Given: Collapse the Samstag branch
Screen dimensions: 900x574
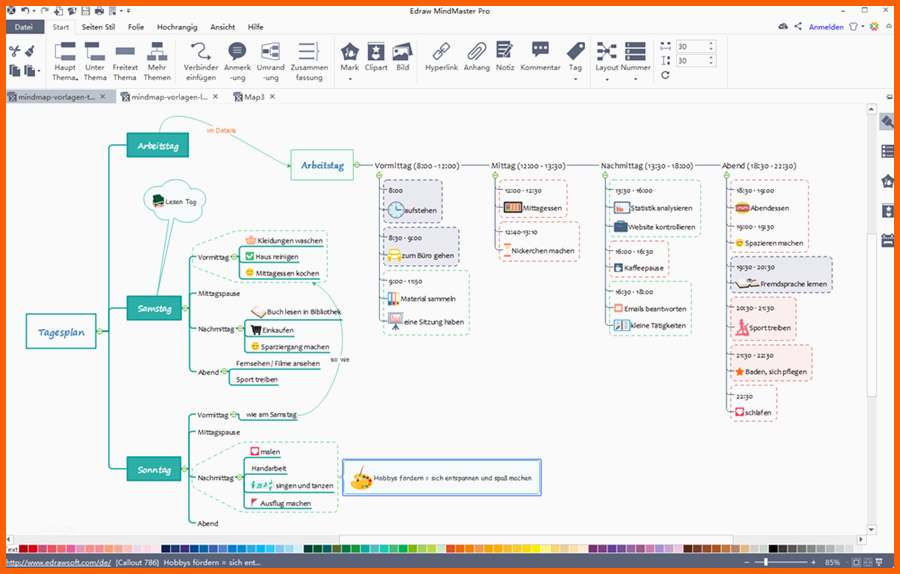Looking at the screenshot, I should click(185, 308).
